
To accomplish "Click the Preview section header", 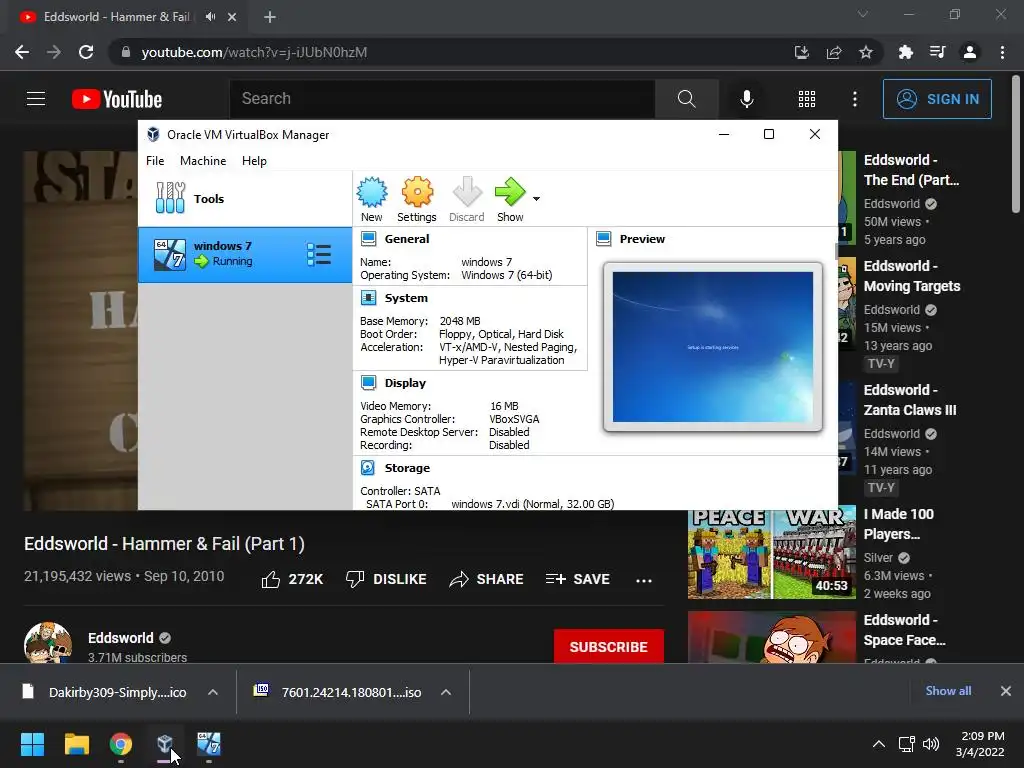I will [x=642, y=239].
